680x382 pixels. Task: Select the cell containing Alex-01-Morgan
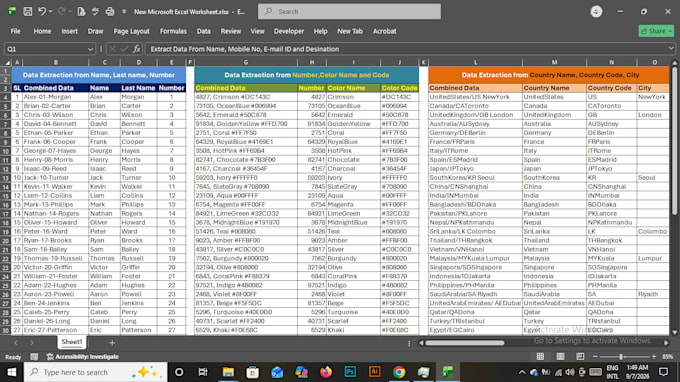coord(56,97)
